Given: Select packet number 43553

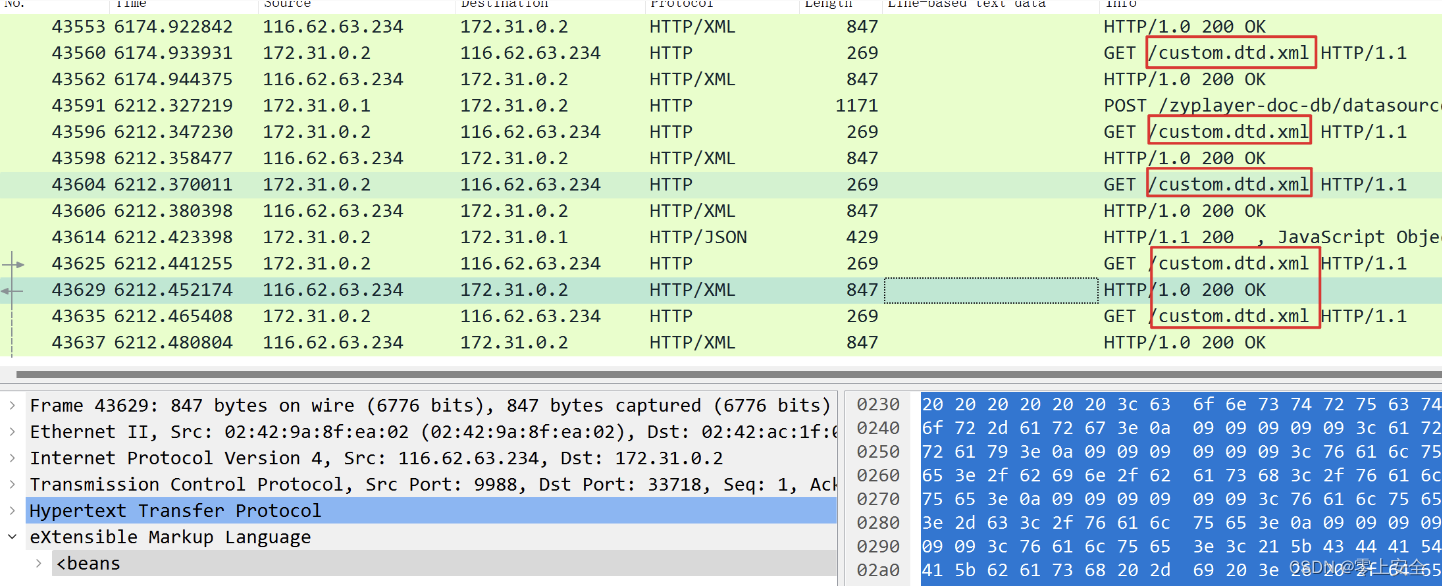Looking at the screenshot, I should [721, 27].
